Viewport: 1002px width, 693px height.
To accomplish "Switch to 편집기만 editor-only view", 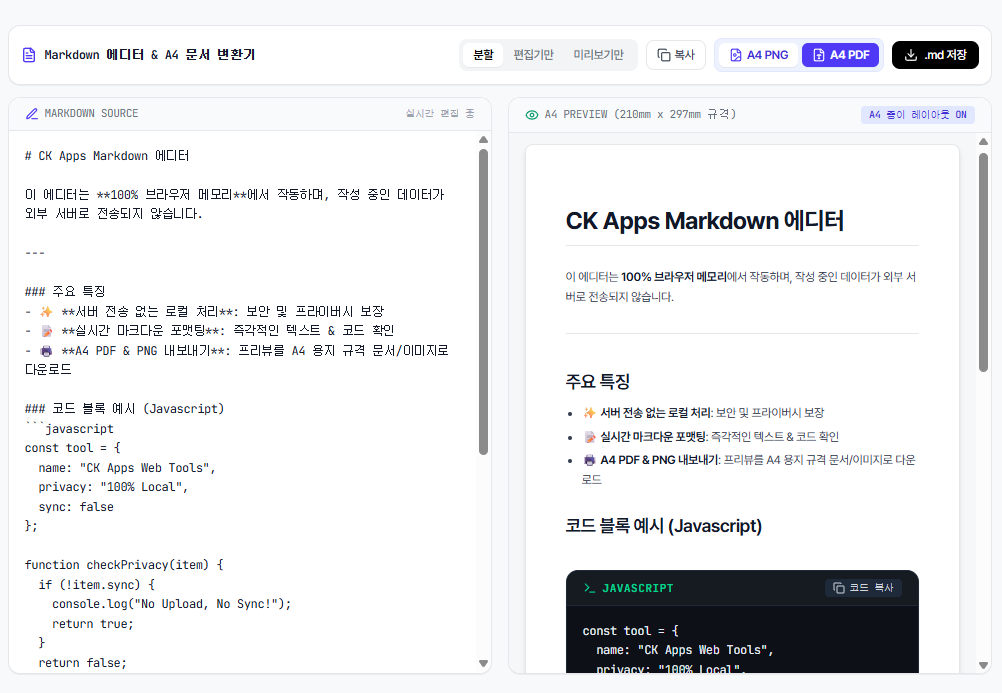I will point(533,55).
